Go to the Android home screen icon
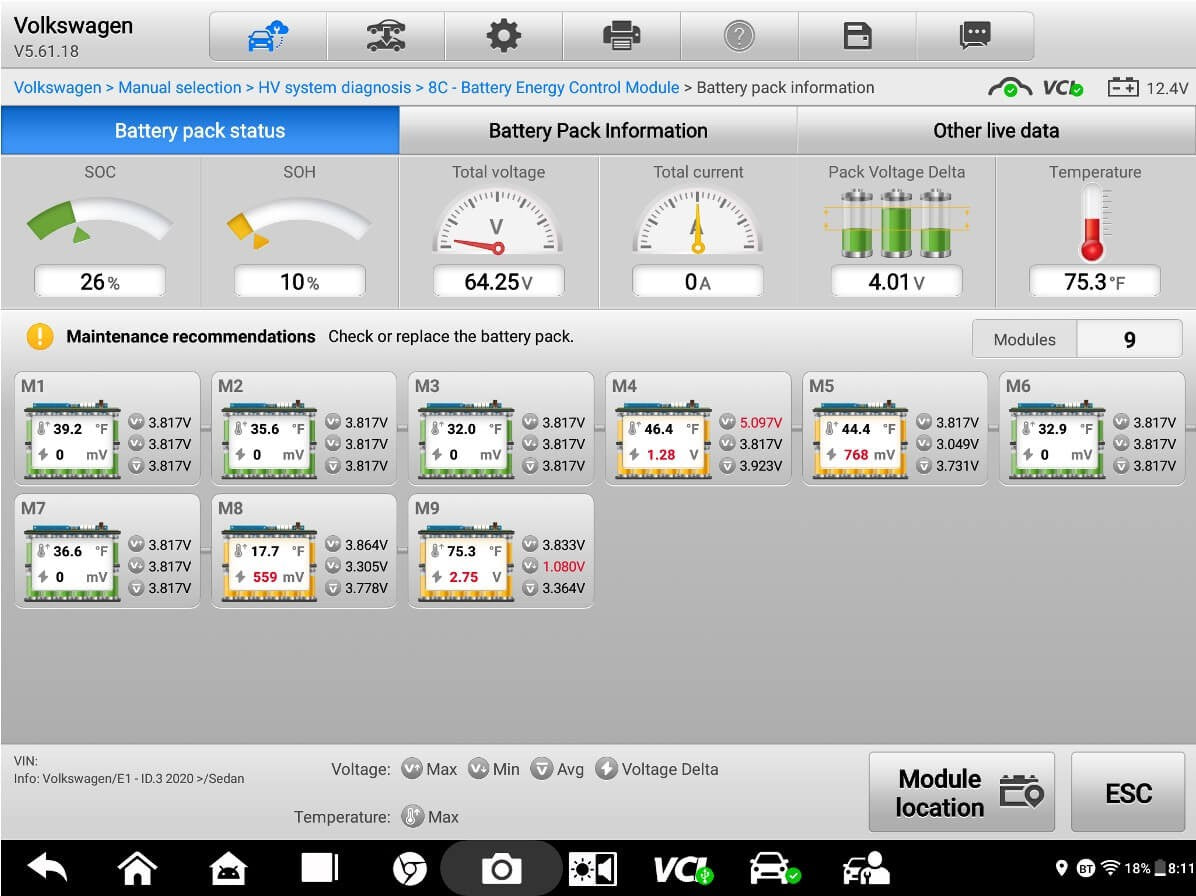1196x896 pixels. point(137,869)
